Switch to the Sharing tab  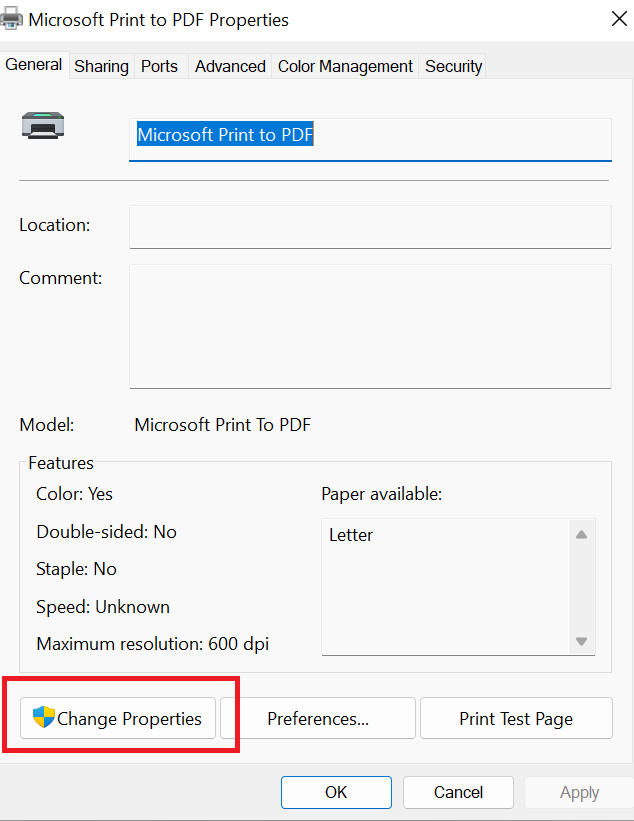(101, 66)
